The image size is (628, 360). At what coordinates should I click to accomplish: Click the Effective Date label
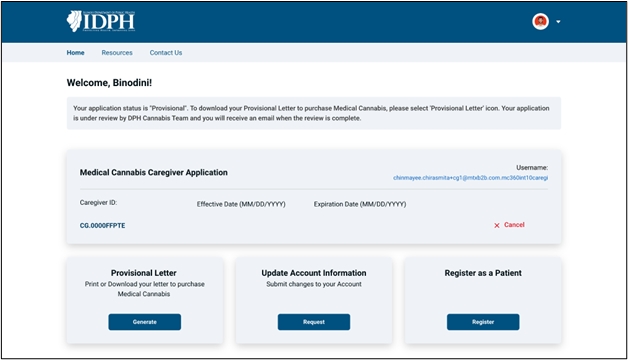(x=241, y=204)
